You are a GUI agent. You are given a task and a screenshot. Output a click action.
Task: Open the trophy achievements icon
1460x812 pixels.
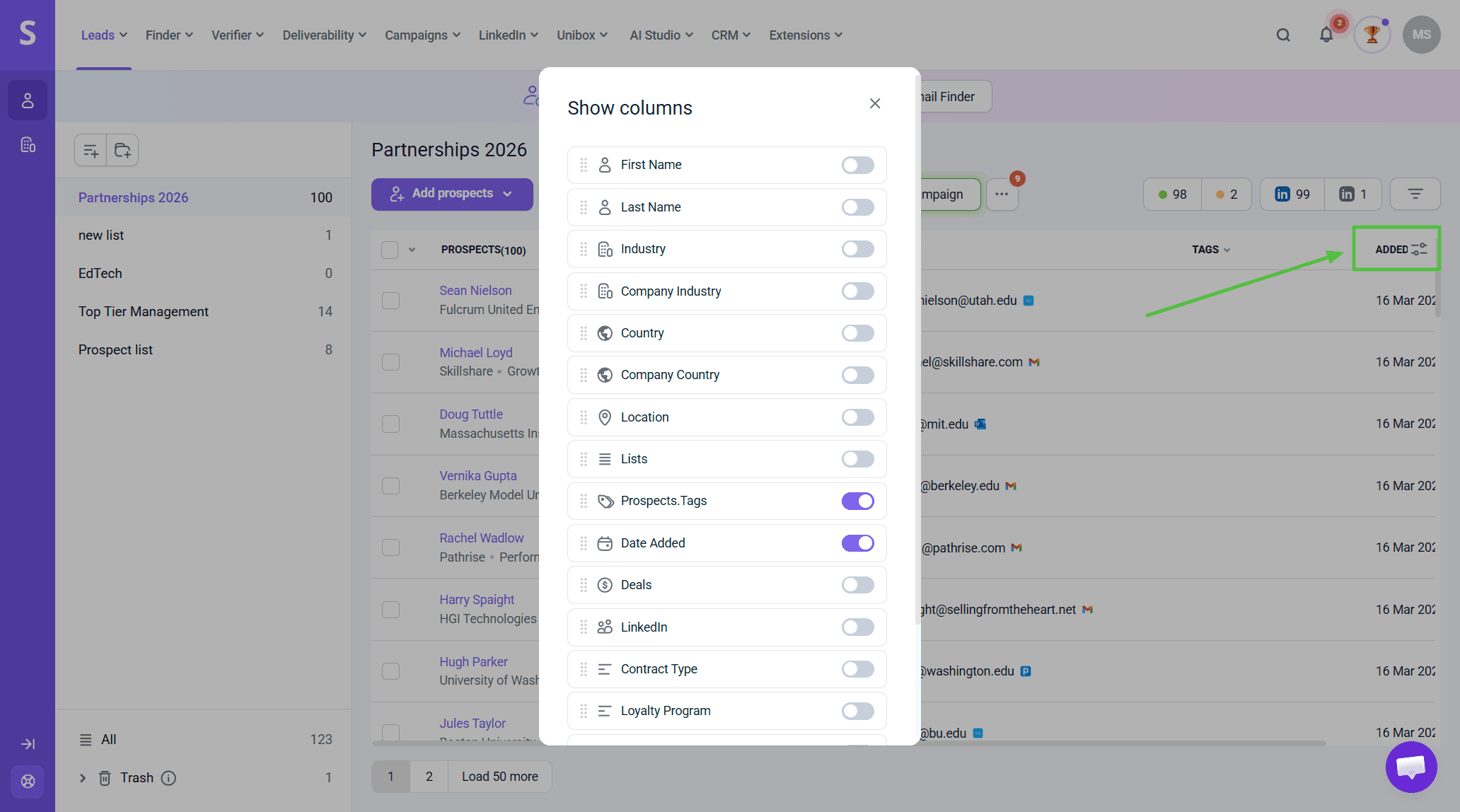pyautogui.click(x=1372, y=35)
